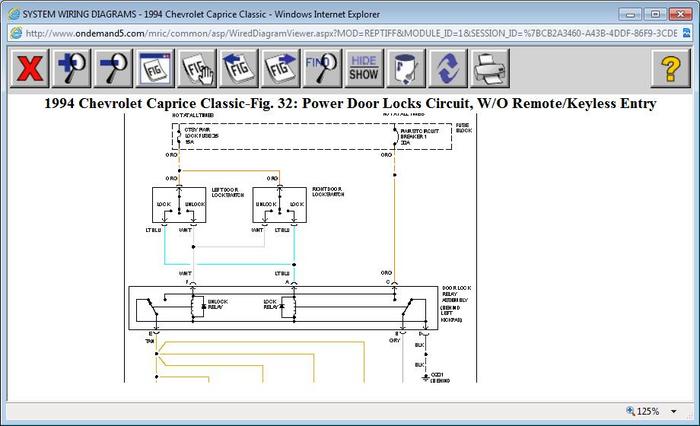Click the RIGHT DOOR LOCK SWITCH label
The height and width of the screenshot is (426, 700).
click(x=328, y=192)
